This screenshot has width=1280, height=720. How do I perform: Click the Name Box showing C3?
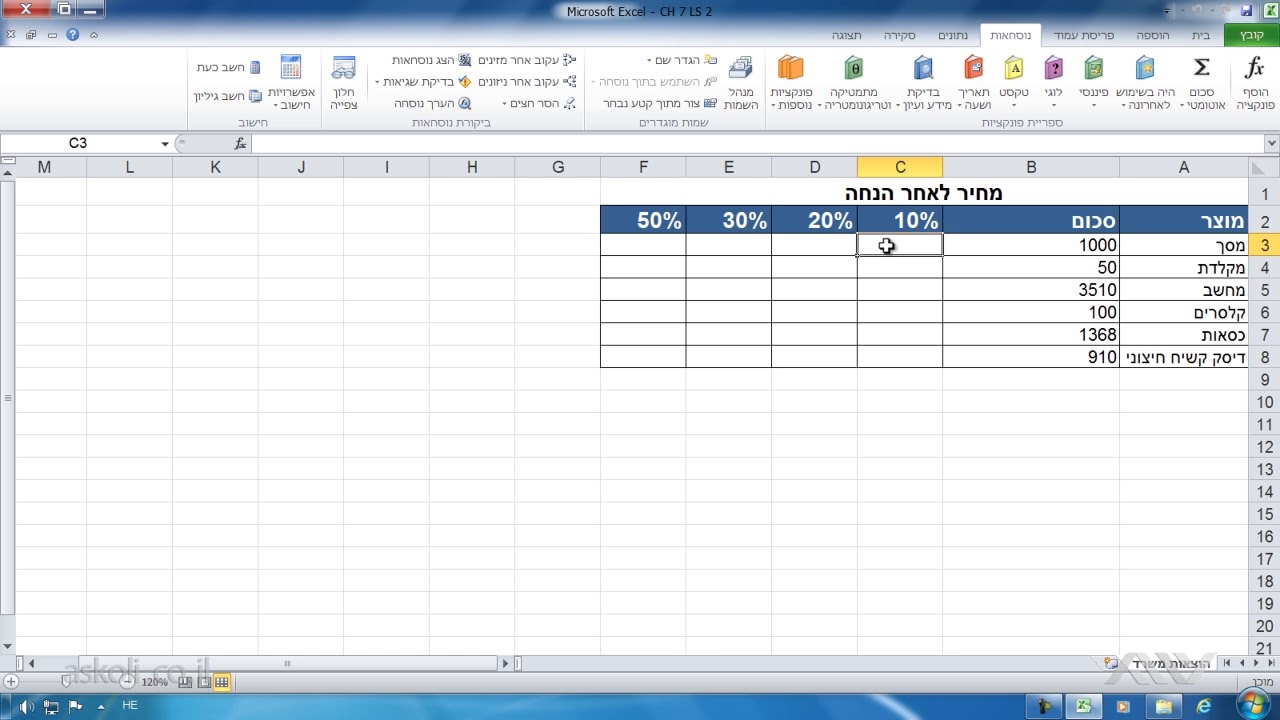click(78, 143)
